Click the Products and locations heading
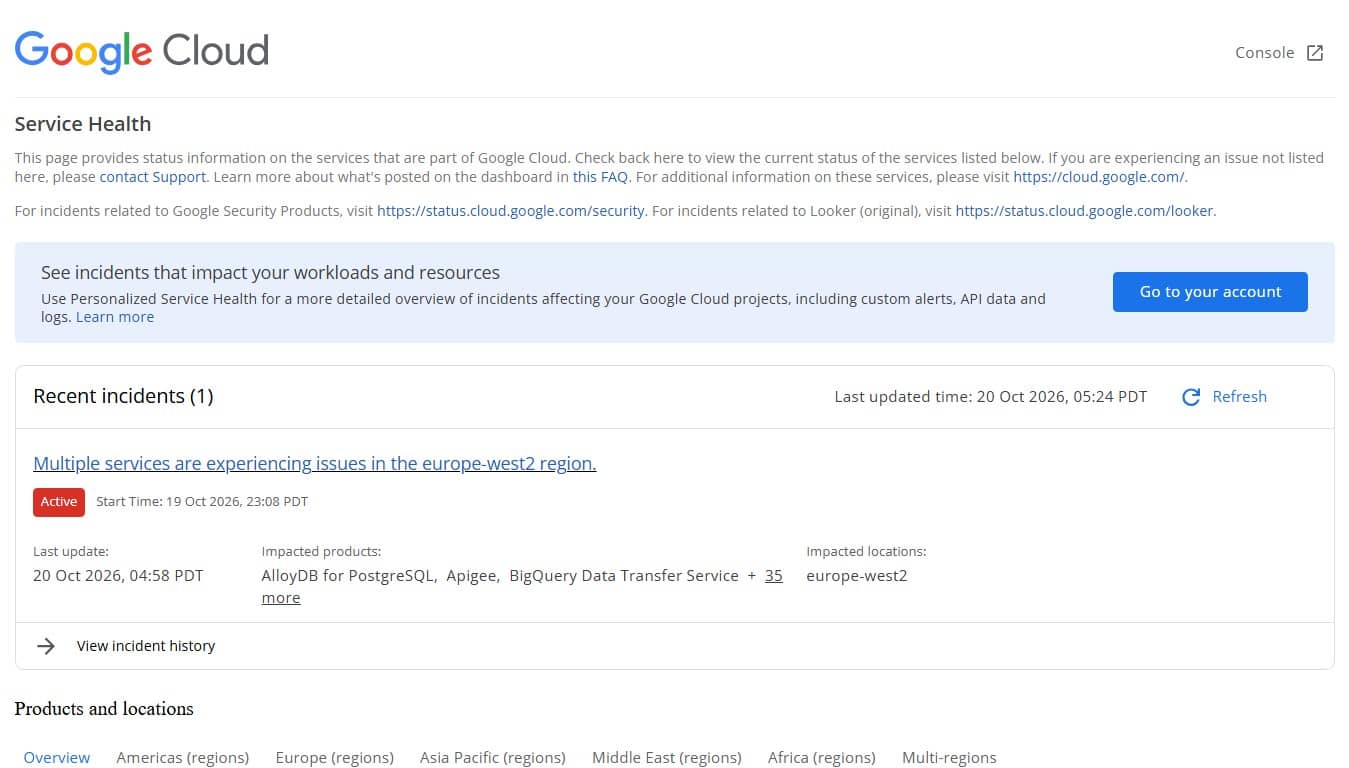This screenshot has width=1349, height=768. click(104, 709)
